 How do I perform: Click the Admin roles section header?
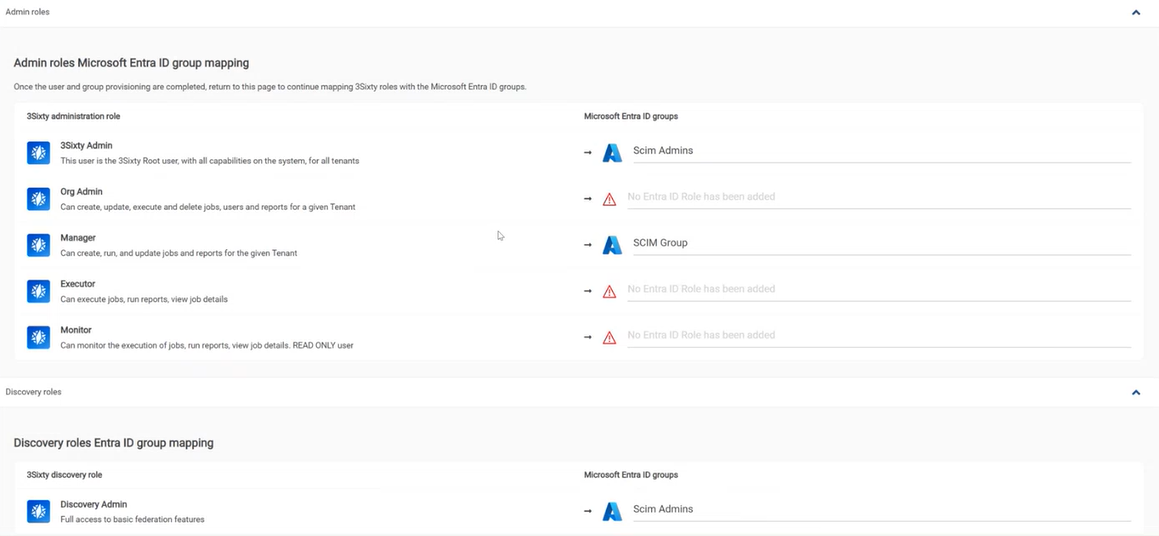[28, 12]
